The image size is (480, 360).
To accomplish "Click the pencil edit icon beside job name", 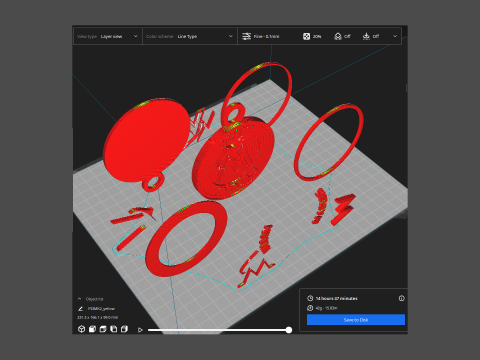I will coord(80,309).
